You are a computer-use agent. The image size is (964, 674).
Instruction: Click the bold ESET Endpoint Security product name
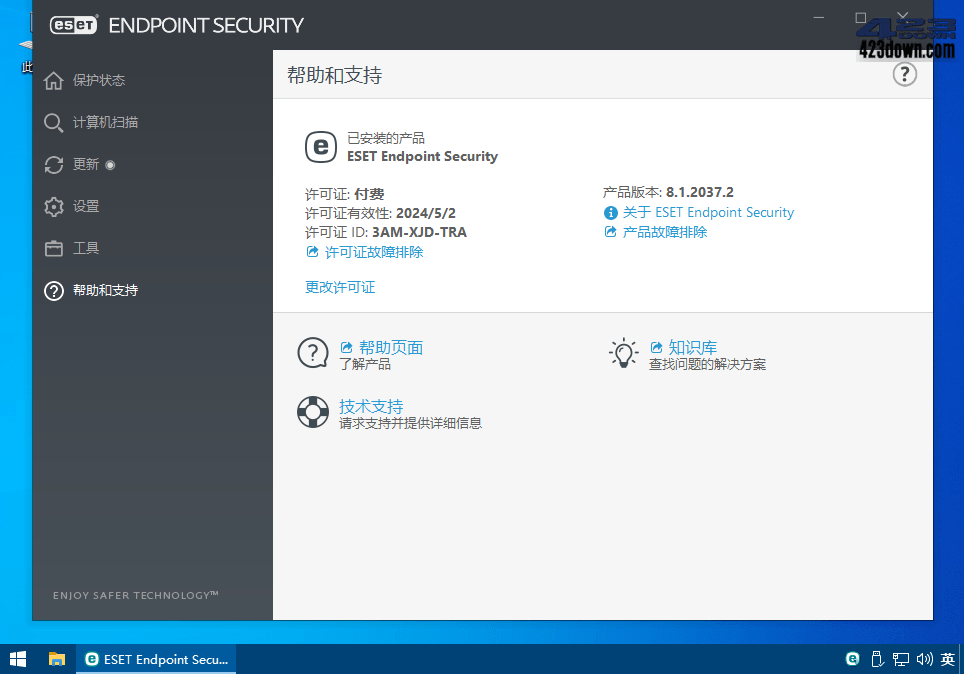pyautogui.click(x=422, y=156)
